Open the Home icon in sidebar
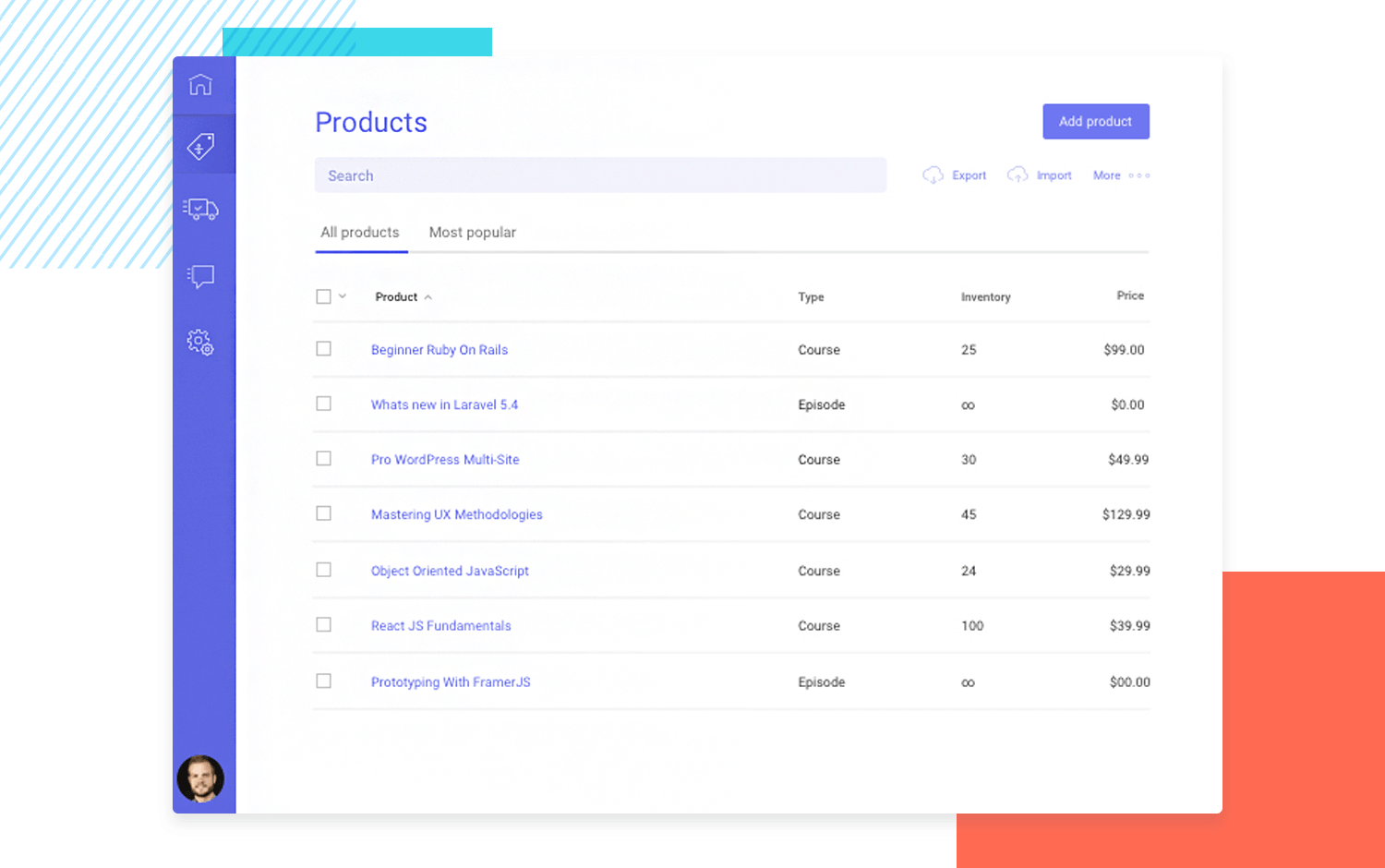Viewport: 1385px width, 868px height. (200, 85)
